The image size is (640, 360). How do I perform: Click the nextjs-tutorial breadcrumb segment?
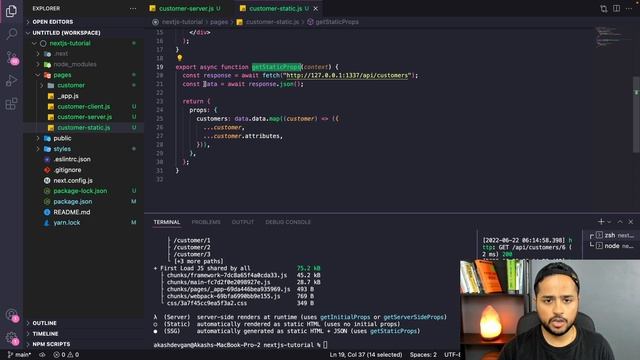point(182,22)
